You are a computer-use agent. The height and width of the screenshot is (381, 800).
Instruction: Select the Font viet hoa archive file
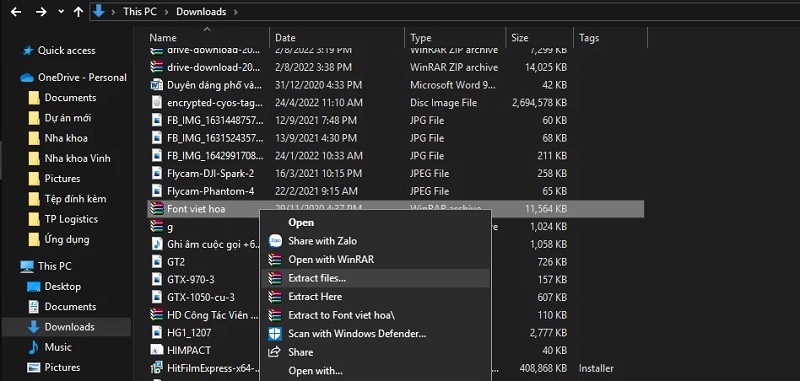coord(196,209)
